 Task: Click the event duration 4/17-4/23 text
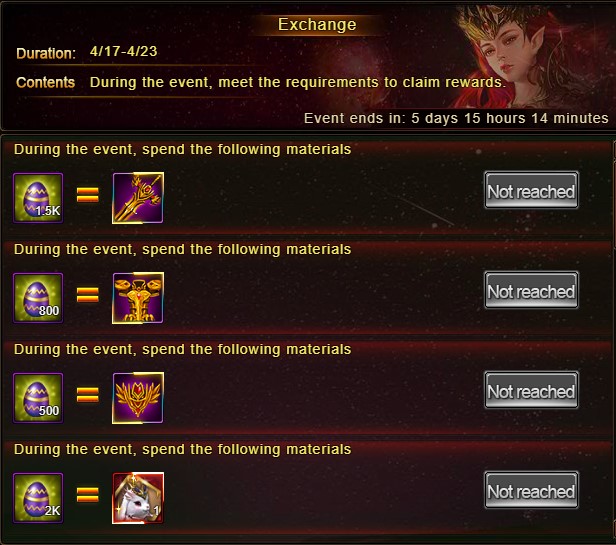(x=123, y=51)
